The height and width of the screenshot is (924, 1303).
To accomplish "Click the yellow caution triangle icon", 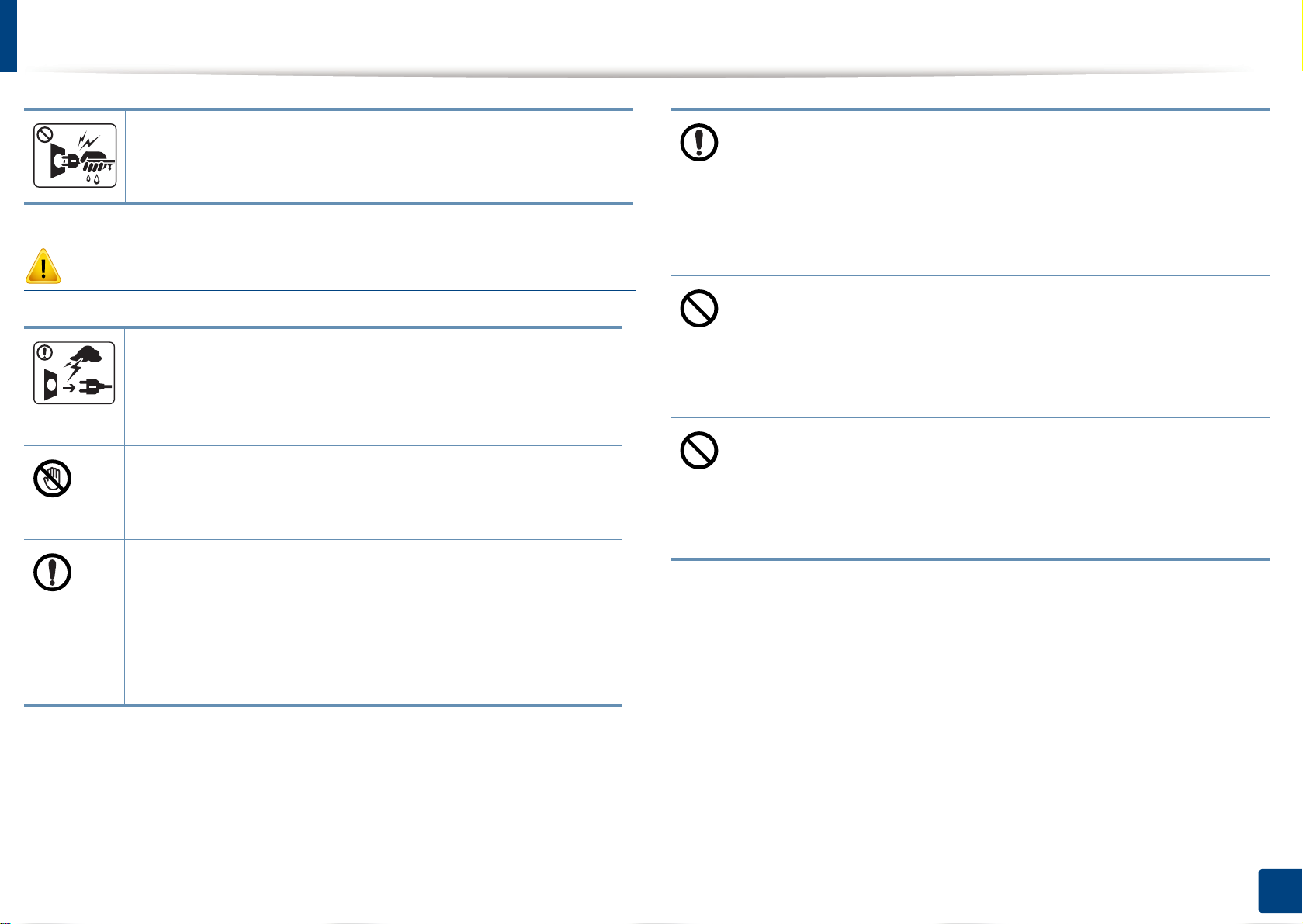I will (x=43, y=266).
